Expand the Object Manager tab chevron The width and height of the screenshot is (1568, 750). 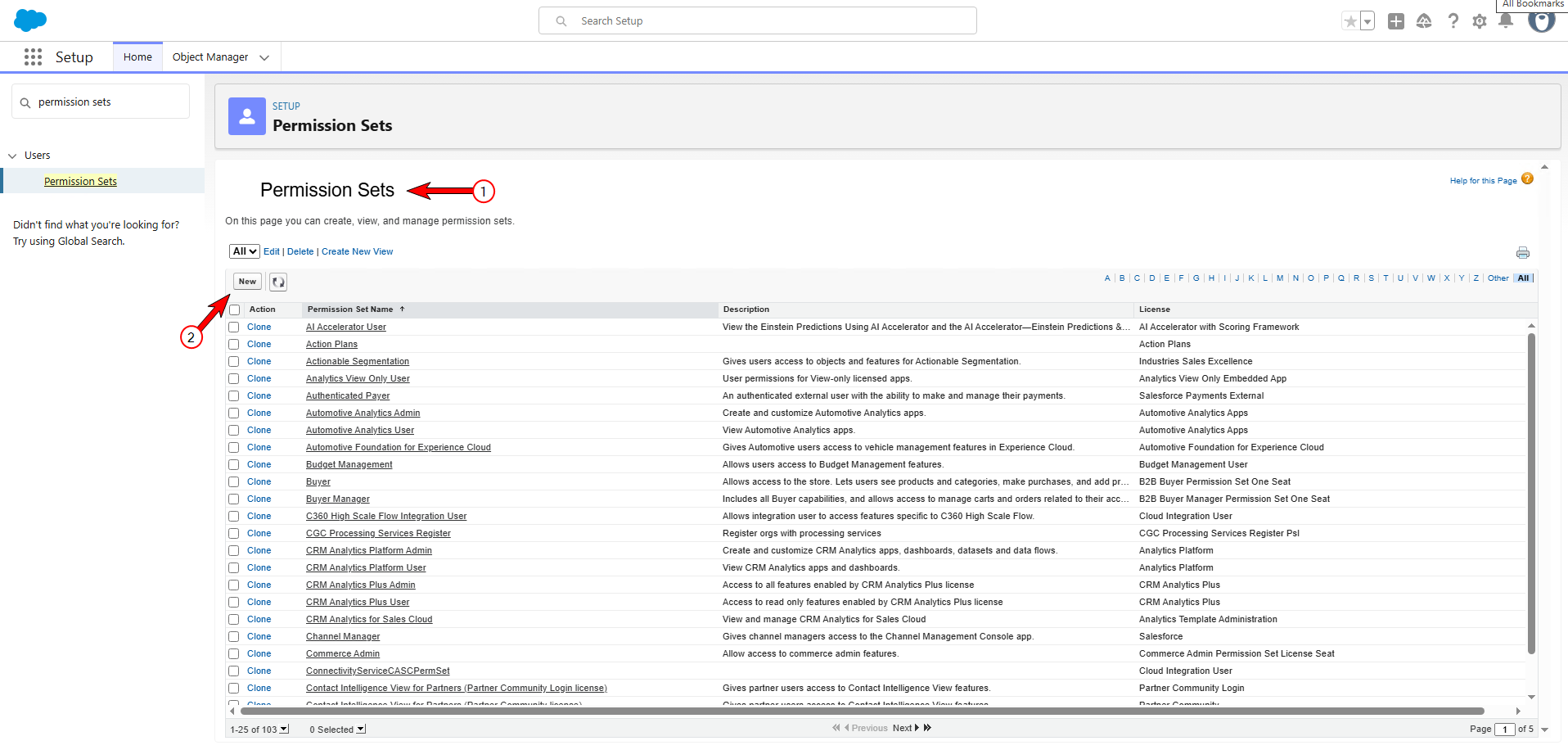(x=264, y=57)
